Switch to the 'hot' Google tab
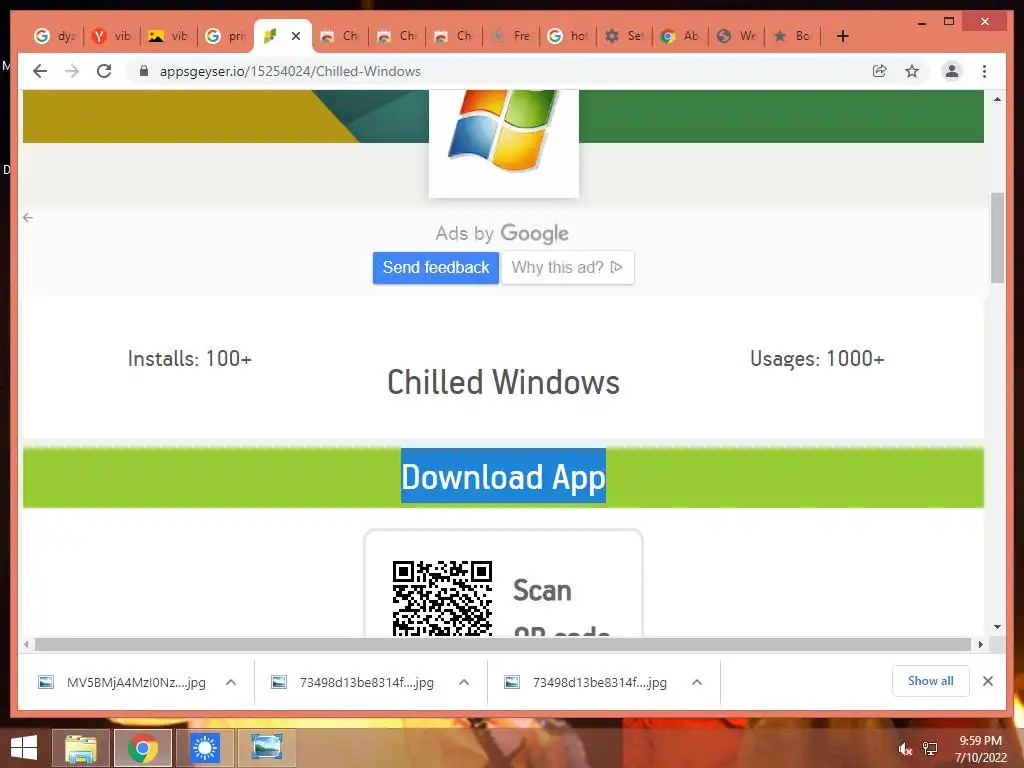The height and width of the screenshot is (768, 1024). coord(568,36)
